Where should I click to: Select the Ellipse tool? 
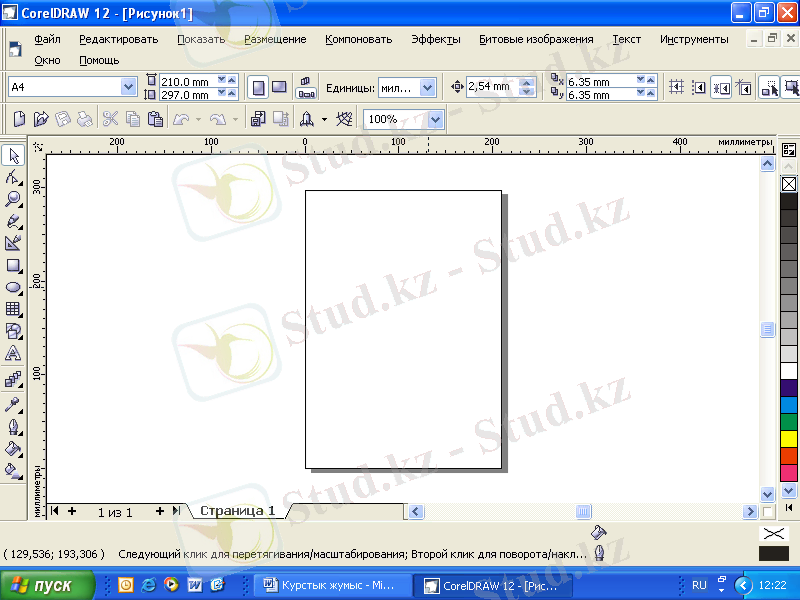(13, 287)
